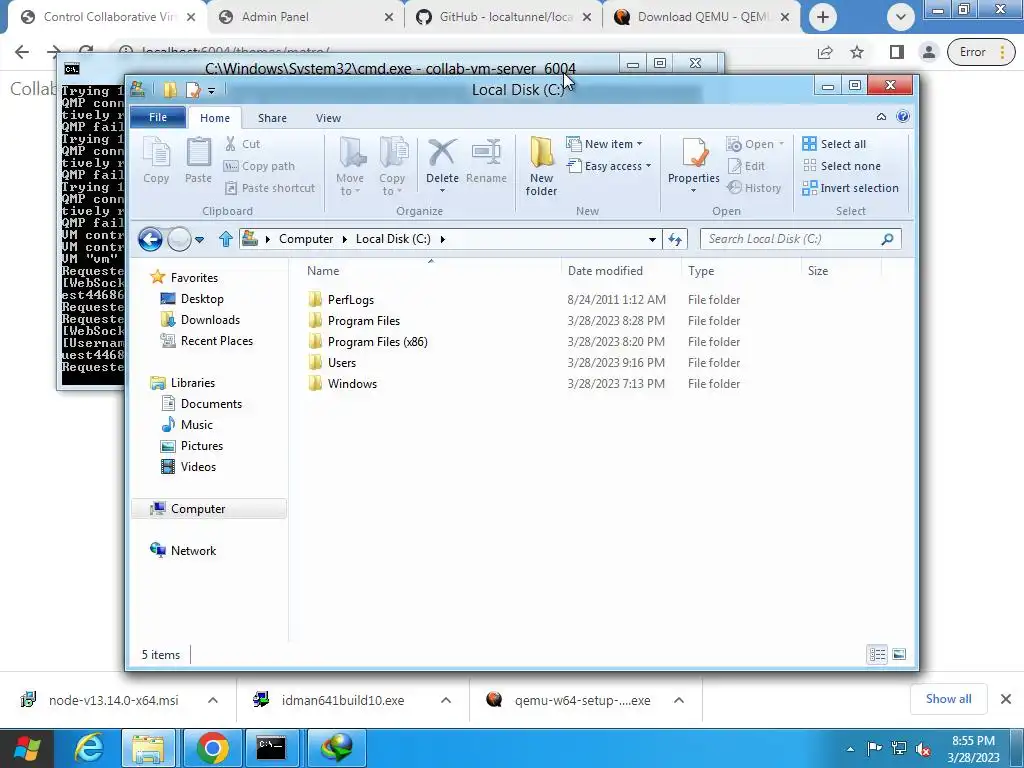1024x768 pixels.
Task: Open Desktop in the Favorites pane
Action: 202,299
